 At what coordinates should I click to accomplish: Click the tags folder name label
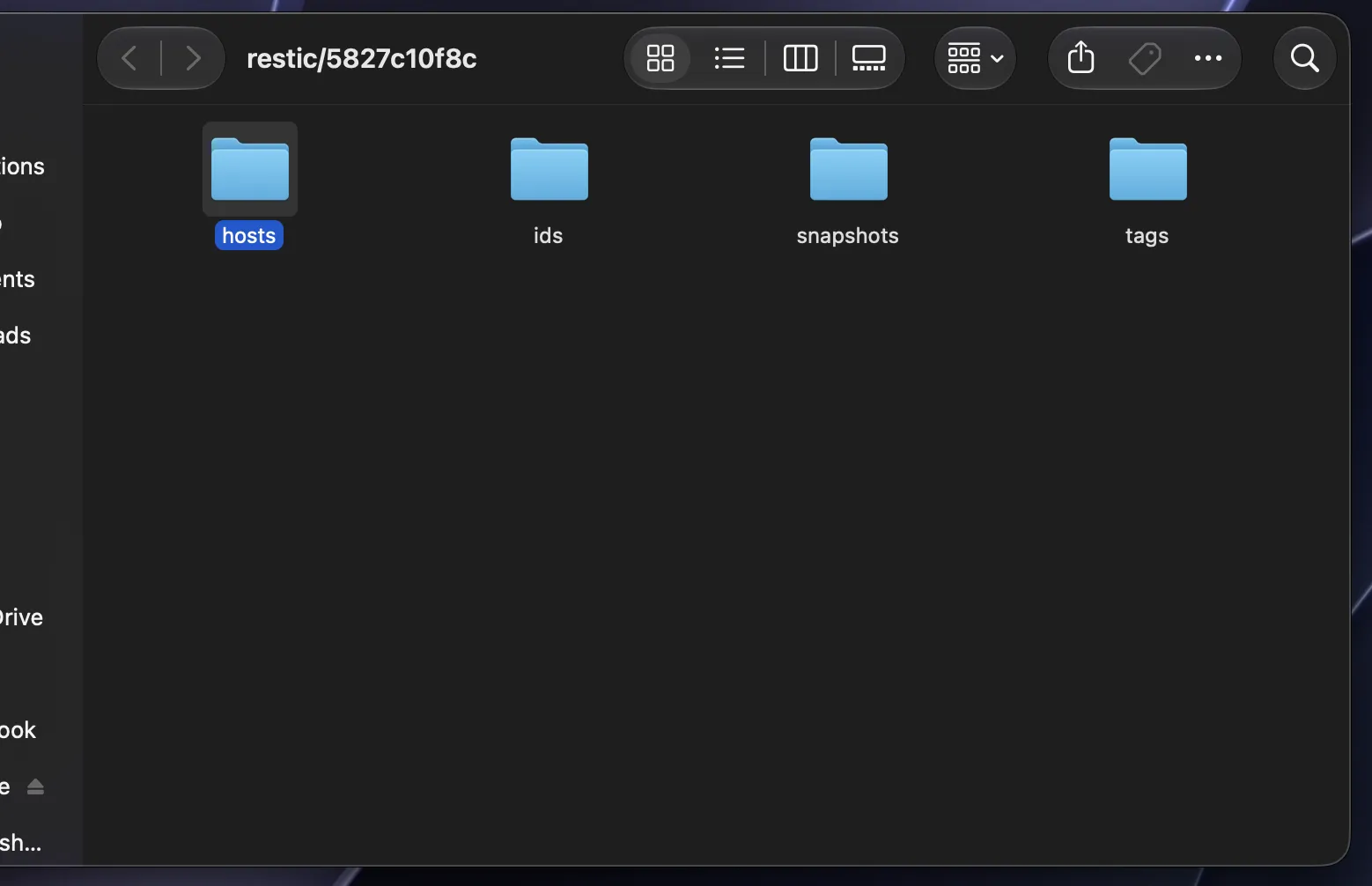pyautogui.click(x=1147, y=236)
